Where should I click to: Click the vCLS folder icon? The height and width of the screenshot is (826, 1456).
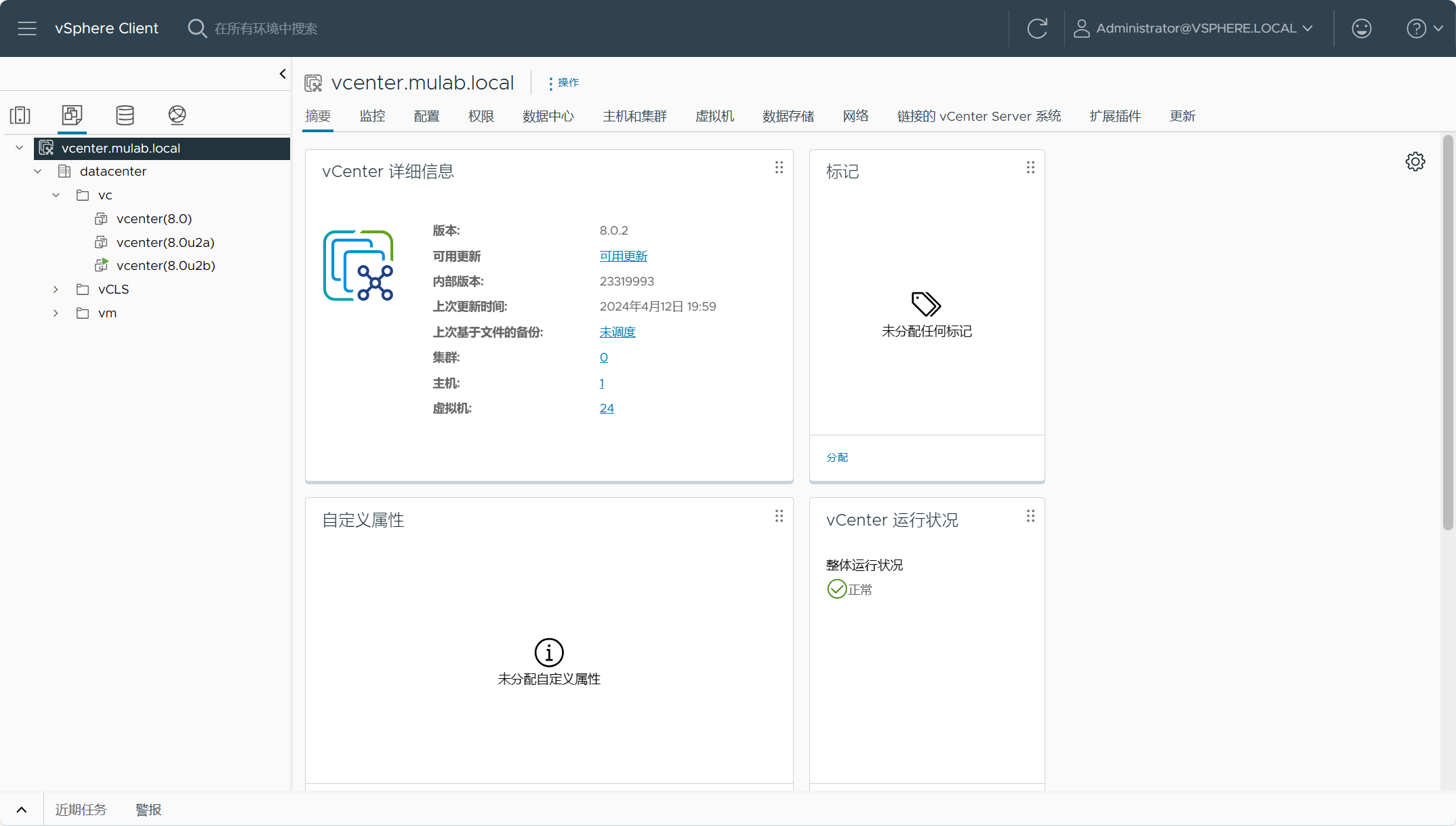83,290
